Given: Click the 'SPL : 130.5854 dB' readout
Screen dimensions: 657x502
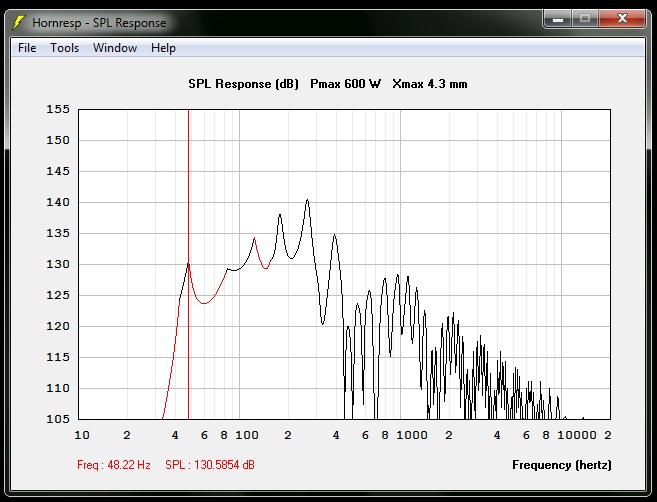Looking at the screenshot, I should (x=210, y=465).
